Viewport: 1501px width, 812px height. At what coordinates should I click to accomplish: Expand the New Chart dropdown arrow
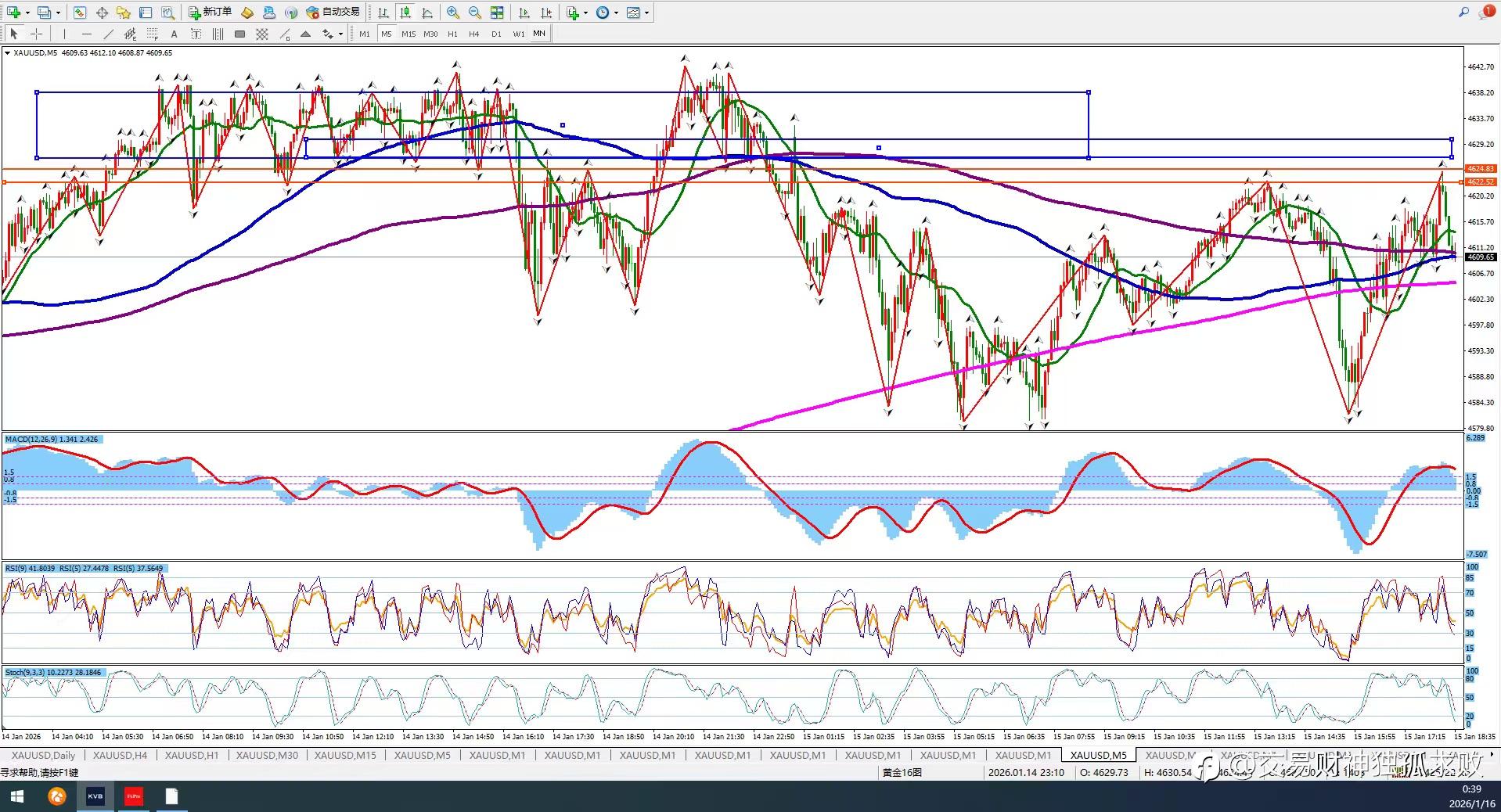pos(28,13)
